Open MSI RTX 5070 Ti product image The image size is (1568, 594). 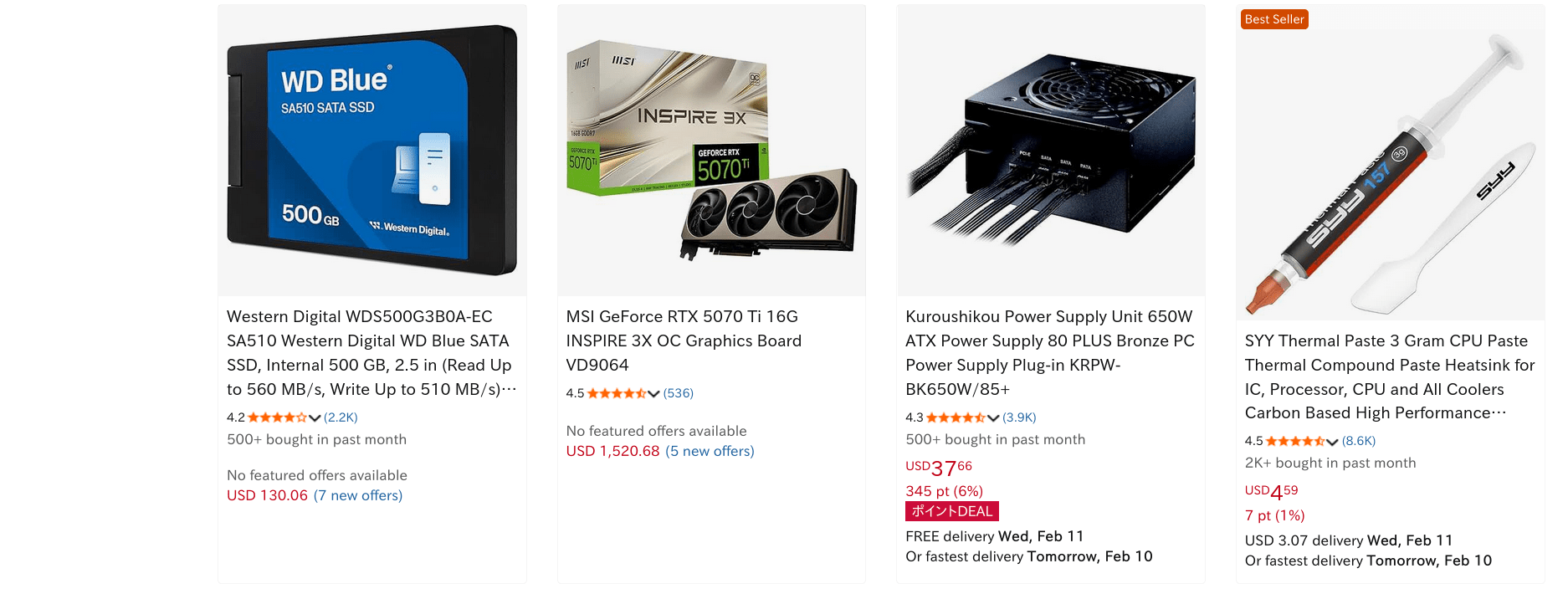coord(711,151)
